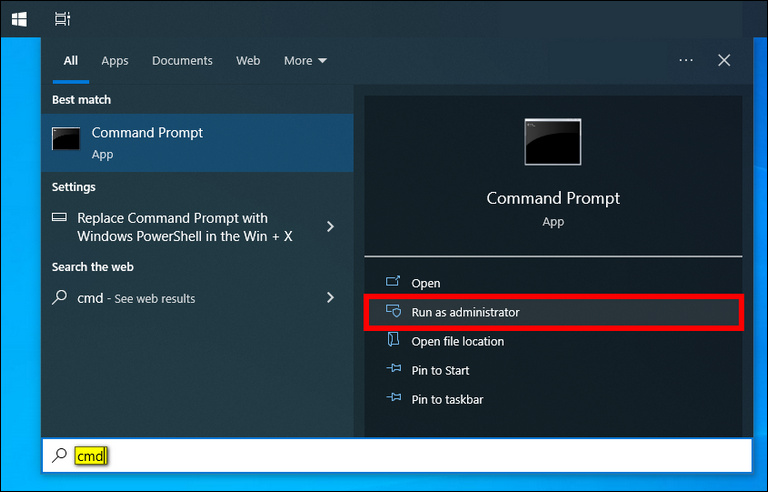Expand the cmd web results chevron
768x492 pixels.
(x=331, y=297)
